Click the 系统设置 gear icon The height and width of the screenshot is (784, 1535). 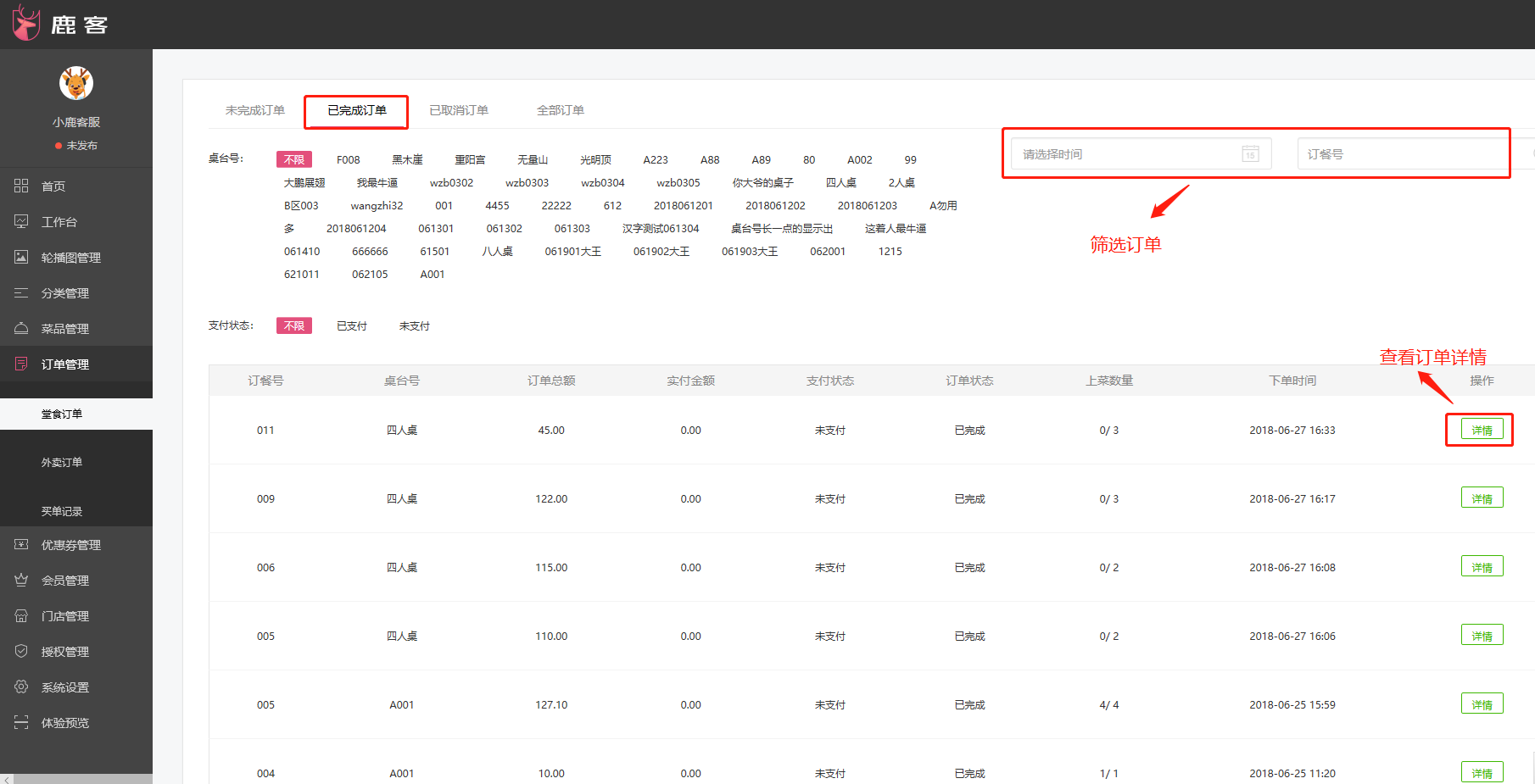21,687
